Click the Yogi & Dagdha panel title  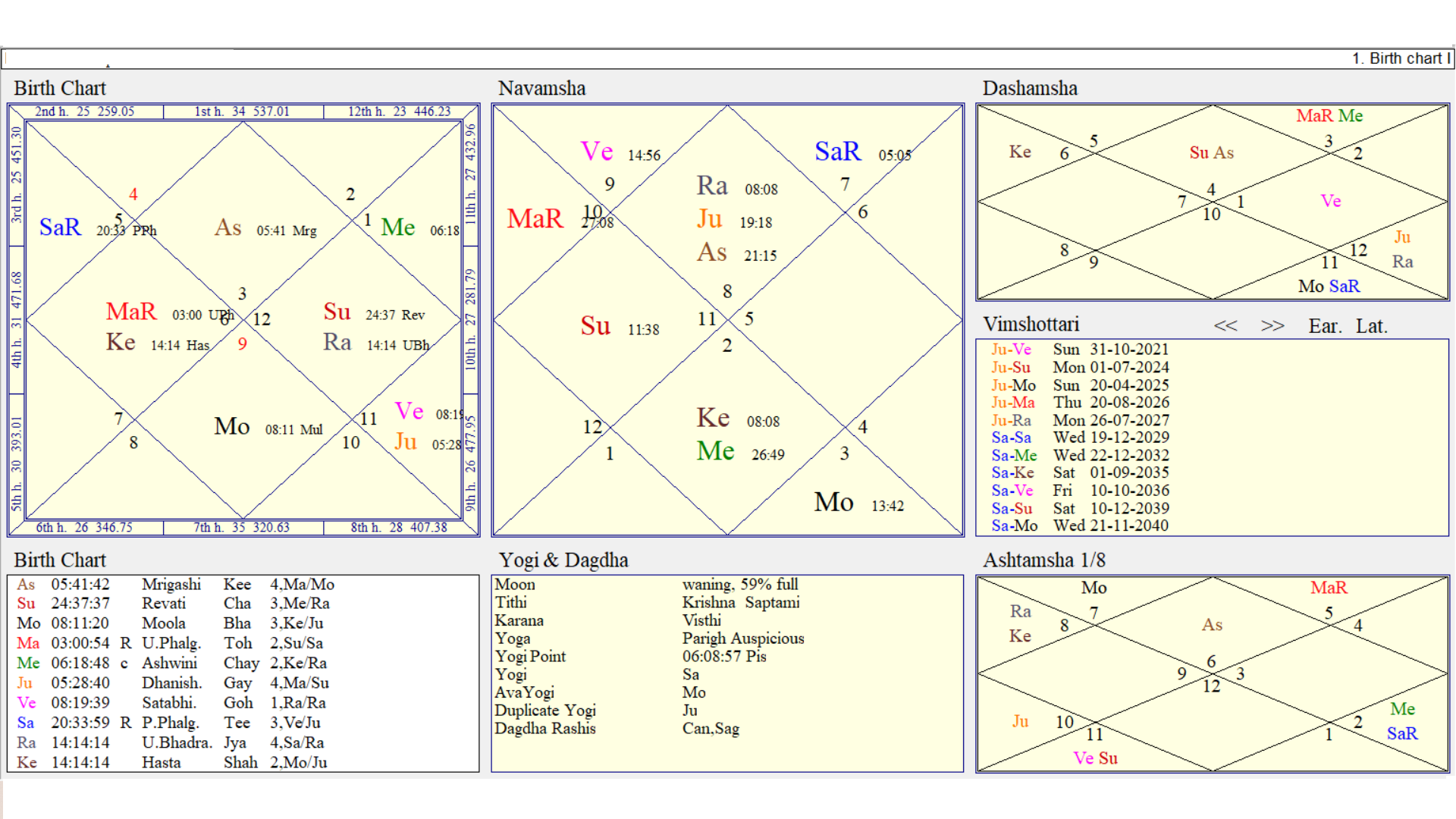[563, 560]
